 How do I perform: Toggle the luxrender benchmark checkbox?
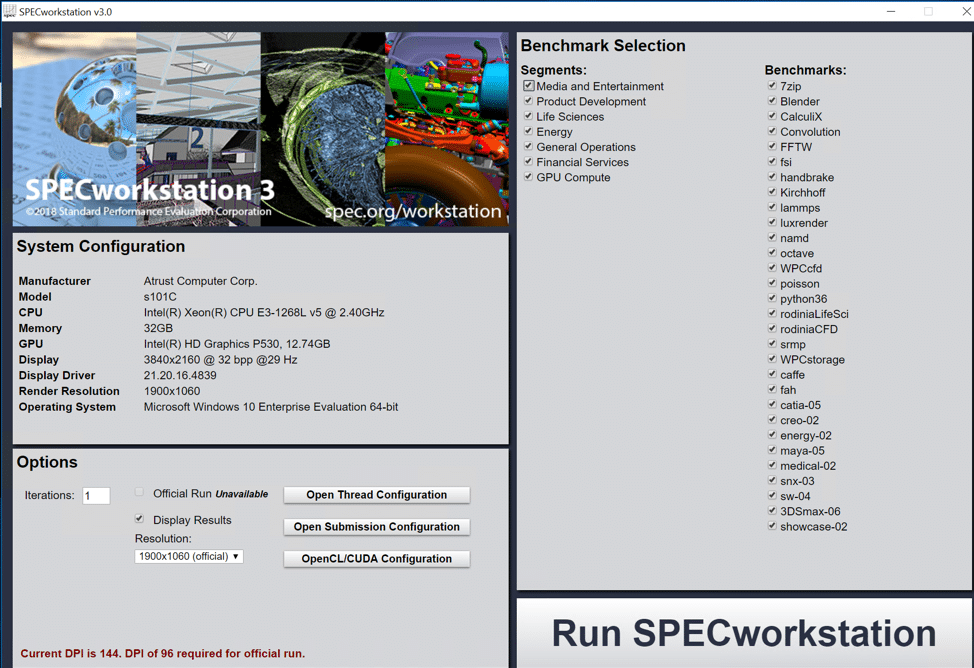(772, 222)
